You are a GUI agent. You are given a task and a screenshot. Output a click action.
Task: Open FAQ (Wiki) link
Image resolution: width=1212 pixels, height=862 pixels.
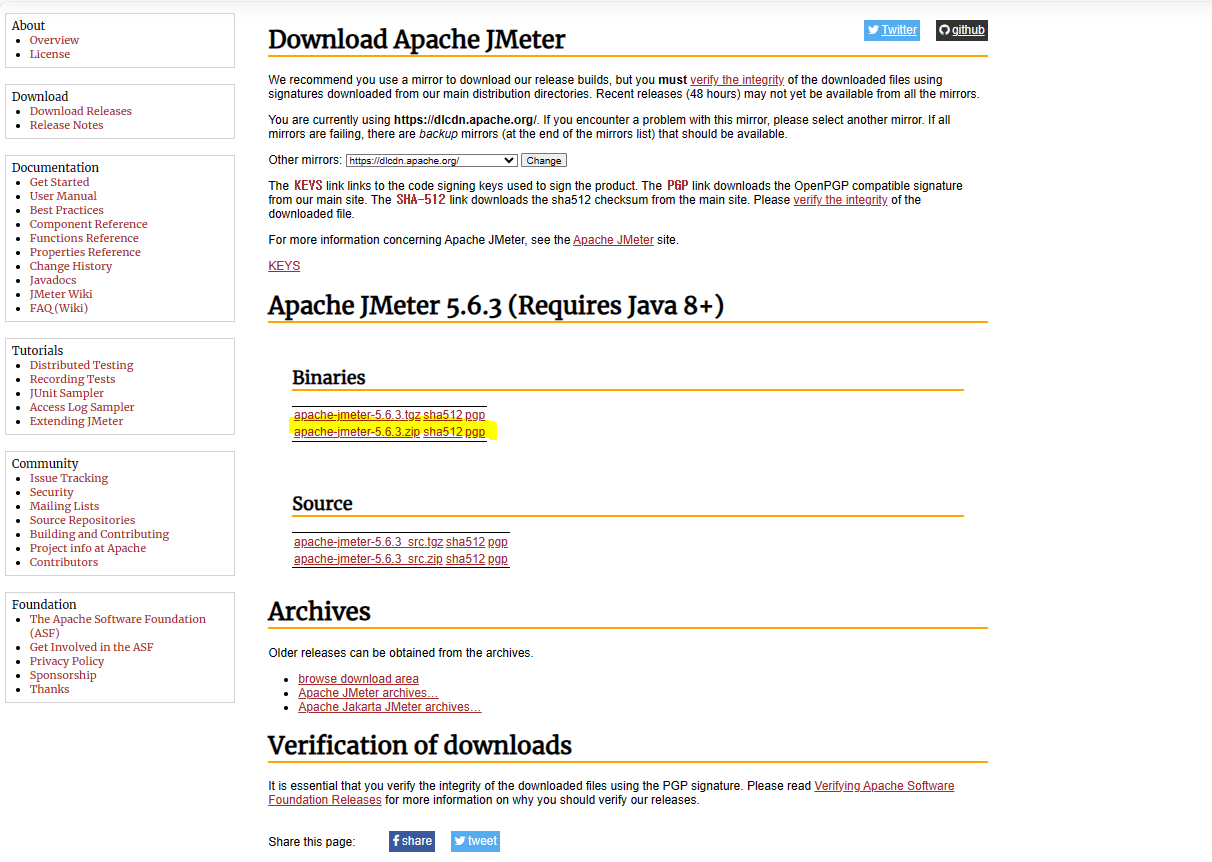[59, 308]
